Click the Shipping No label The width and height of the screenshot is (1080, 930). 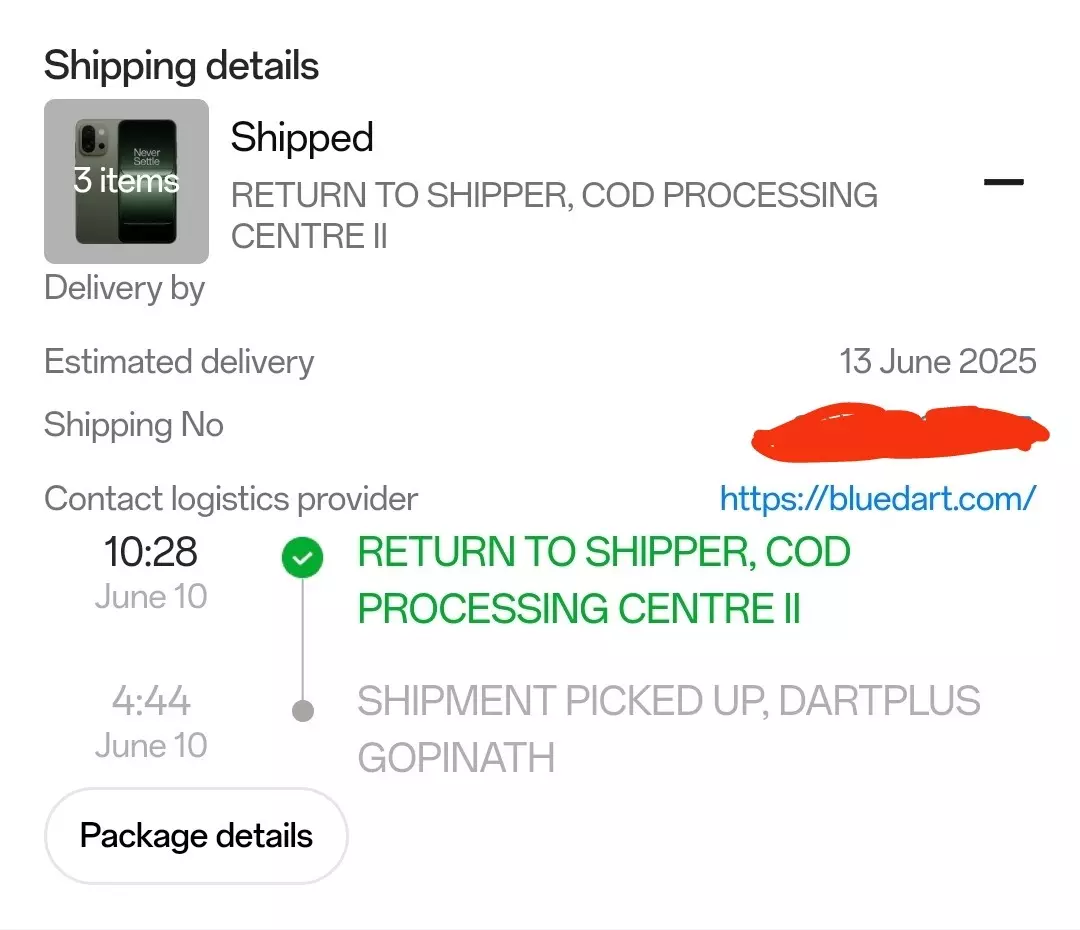click(134, 425)
